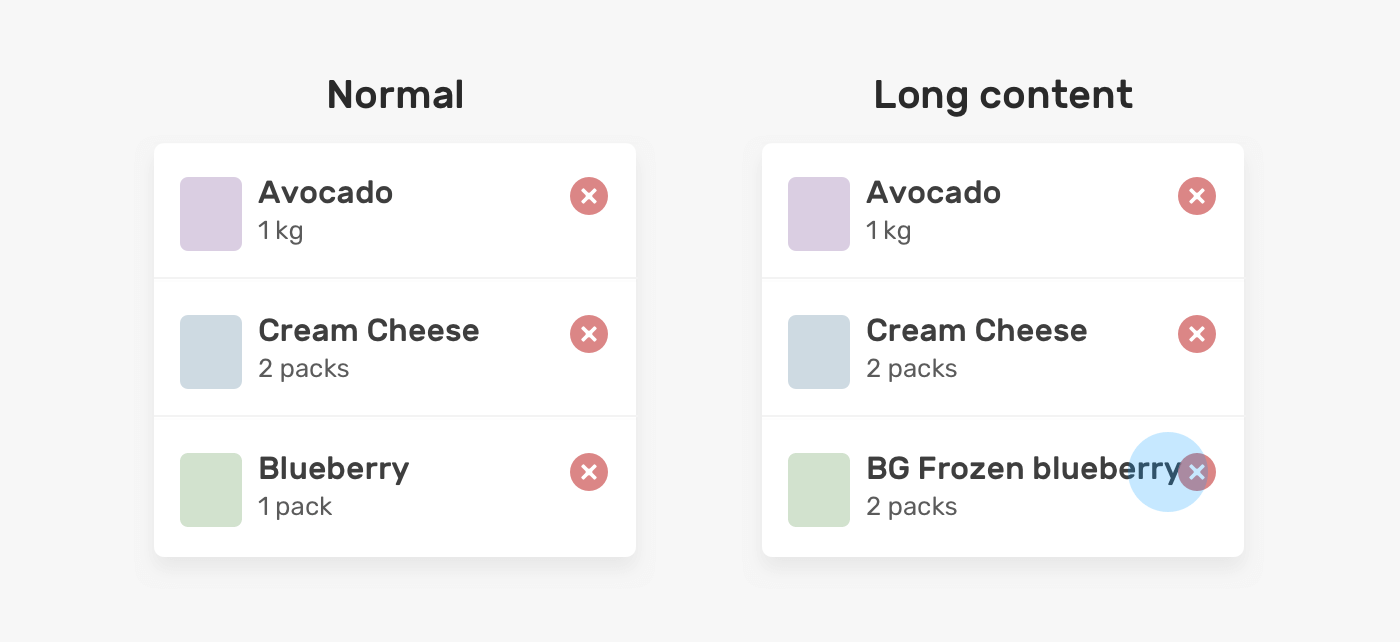Remove Cream Cheese in the Long content list
The height and width of the screenshot is (642, 1400).
point(1197,334)
